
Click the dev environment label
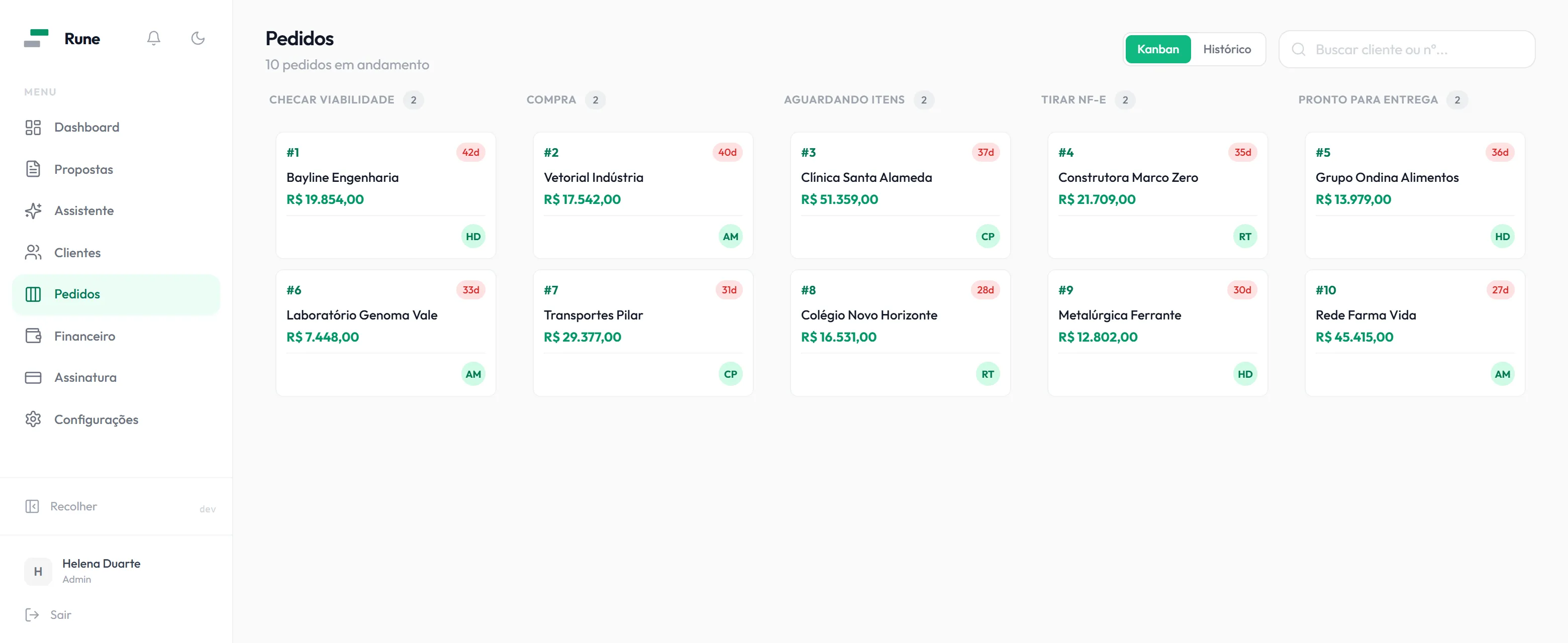208,509
